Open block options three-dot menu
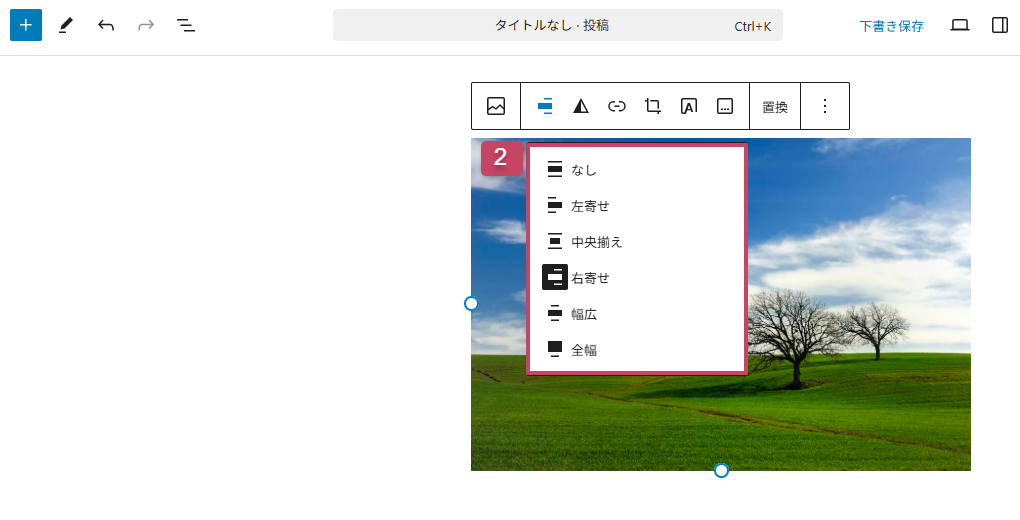The height and width of the screenshot is (520, 1020). pyautogui.click(x=825, y=106)
